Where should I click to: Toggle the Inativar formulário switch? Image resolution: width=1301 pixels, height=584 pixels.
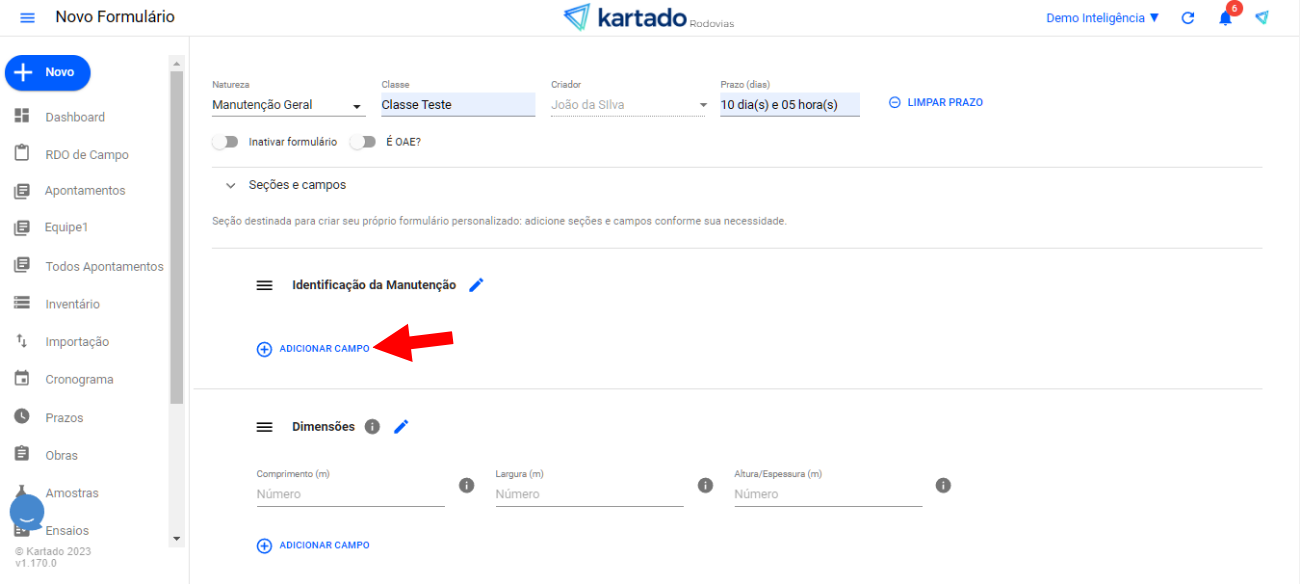(225, 142)
